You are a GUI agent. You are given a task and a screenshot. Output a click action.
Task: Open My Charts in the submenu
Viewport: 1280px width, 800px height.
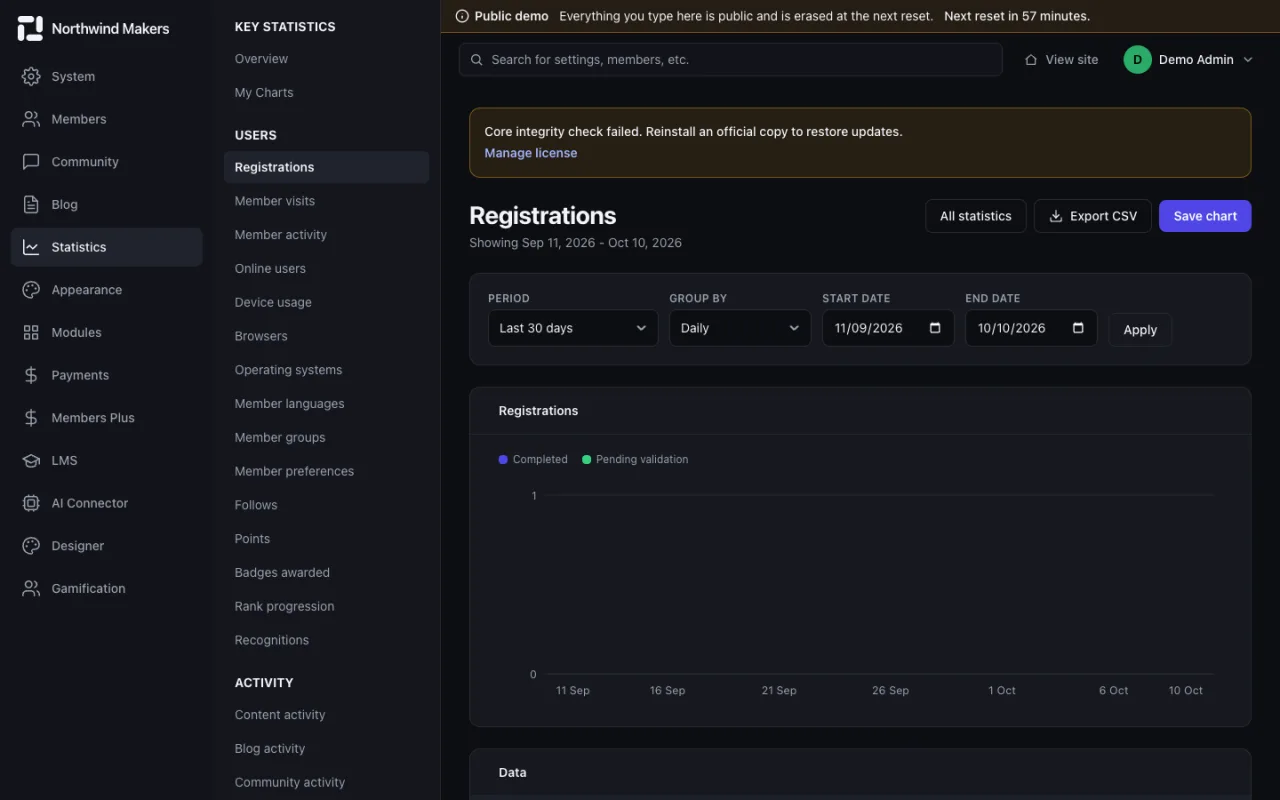point(264,93)
